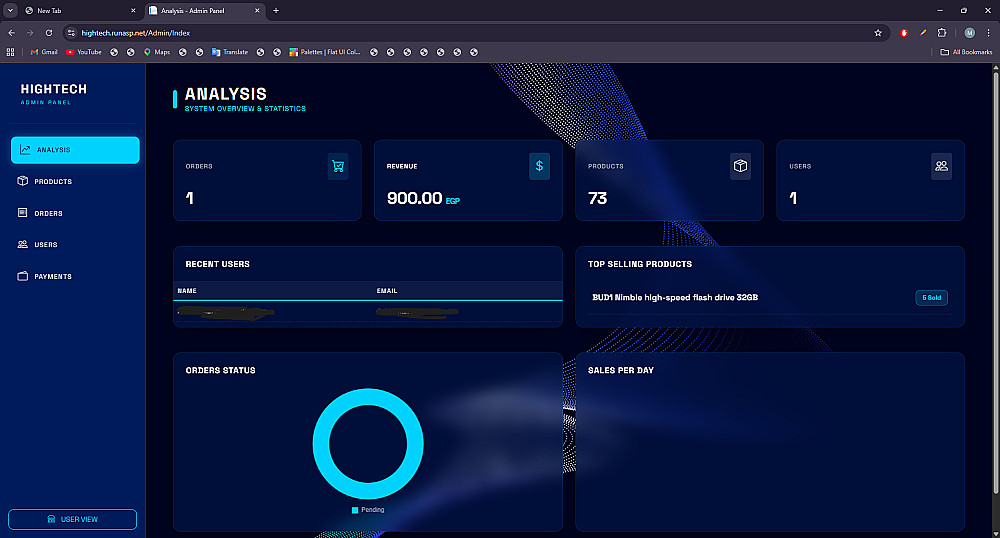Viewport: 1000px width, 538px height.
Task: Toggle the Pending legend item
Action: click(368, 510)
